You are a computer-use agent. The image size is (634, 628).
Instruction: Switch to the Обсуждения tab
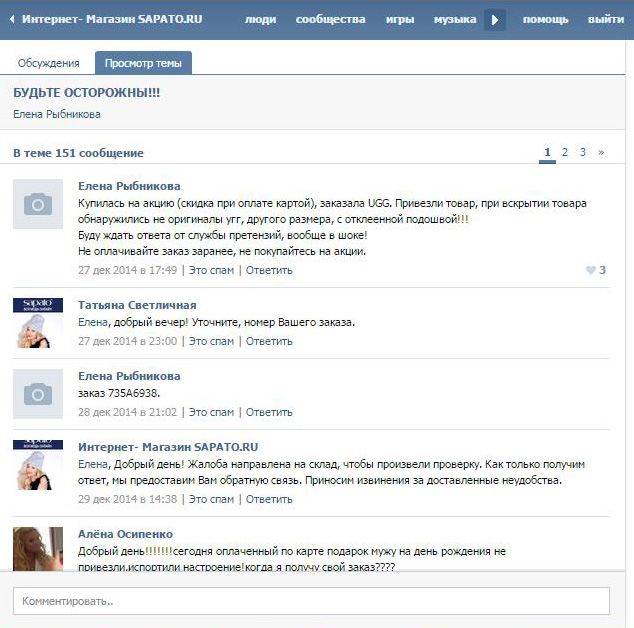[x=49, y=63]
